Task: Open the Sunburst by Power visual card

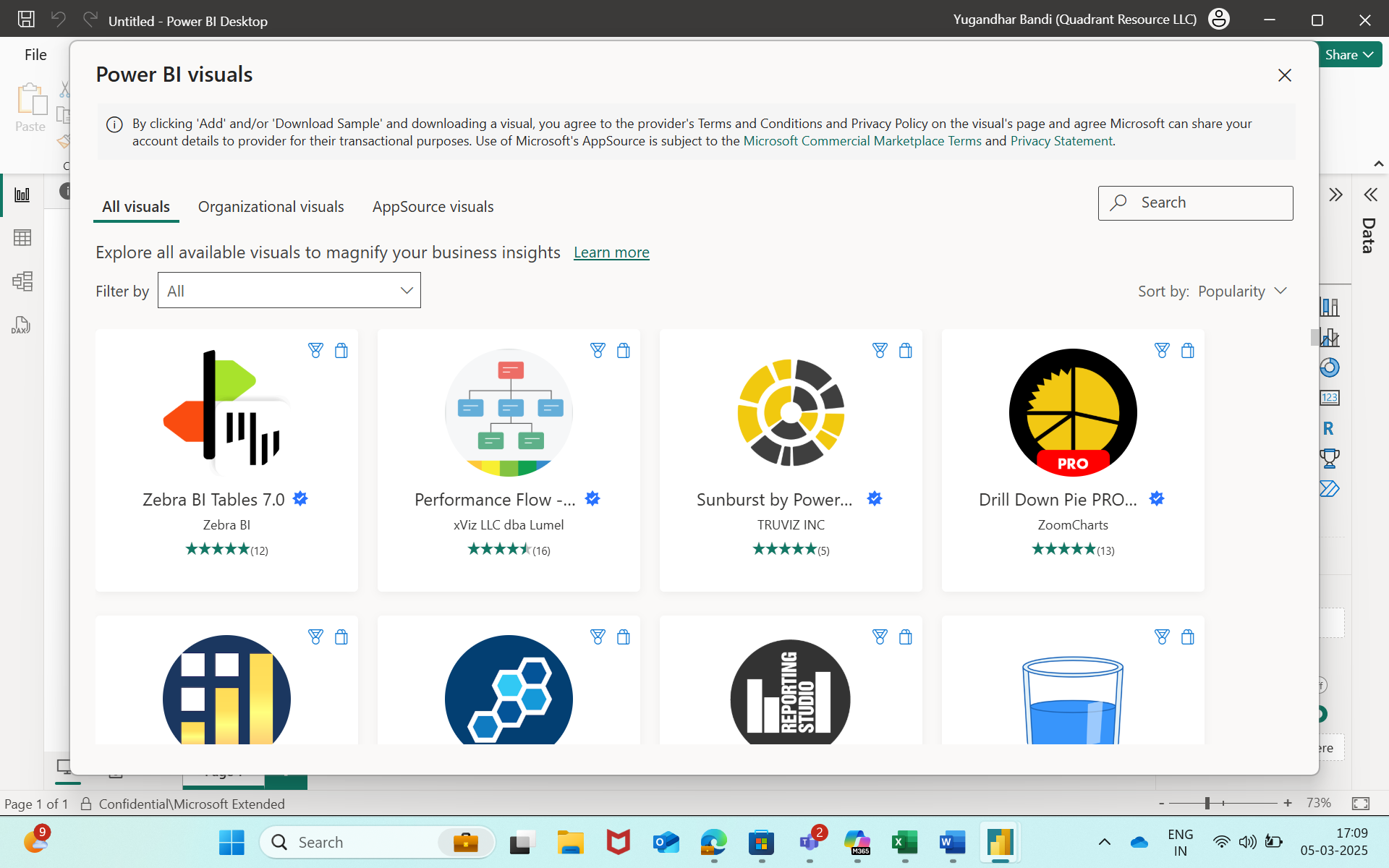Action: 791,461
